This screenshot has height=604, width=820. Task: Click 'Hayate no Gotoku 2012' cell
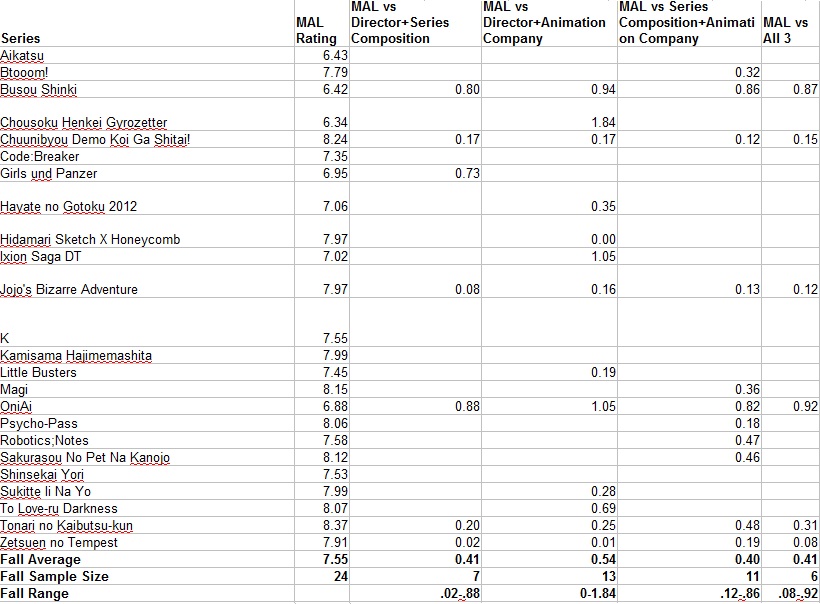147,198
